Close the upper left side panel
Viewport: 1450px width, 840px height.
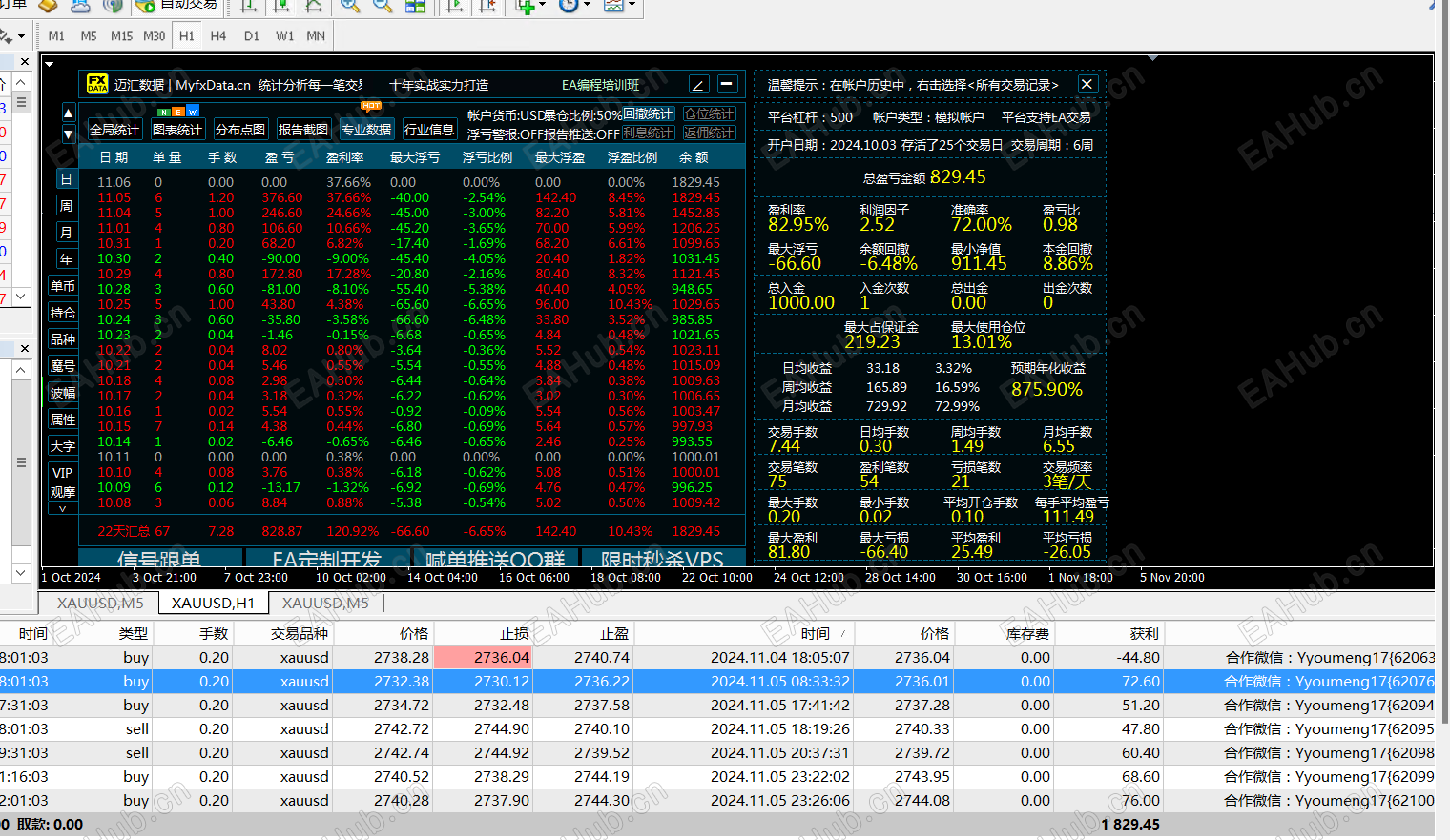(x=24, y=61)
